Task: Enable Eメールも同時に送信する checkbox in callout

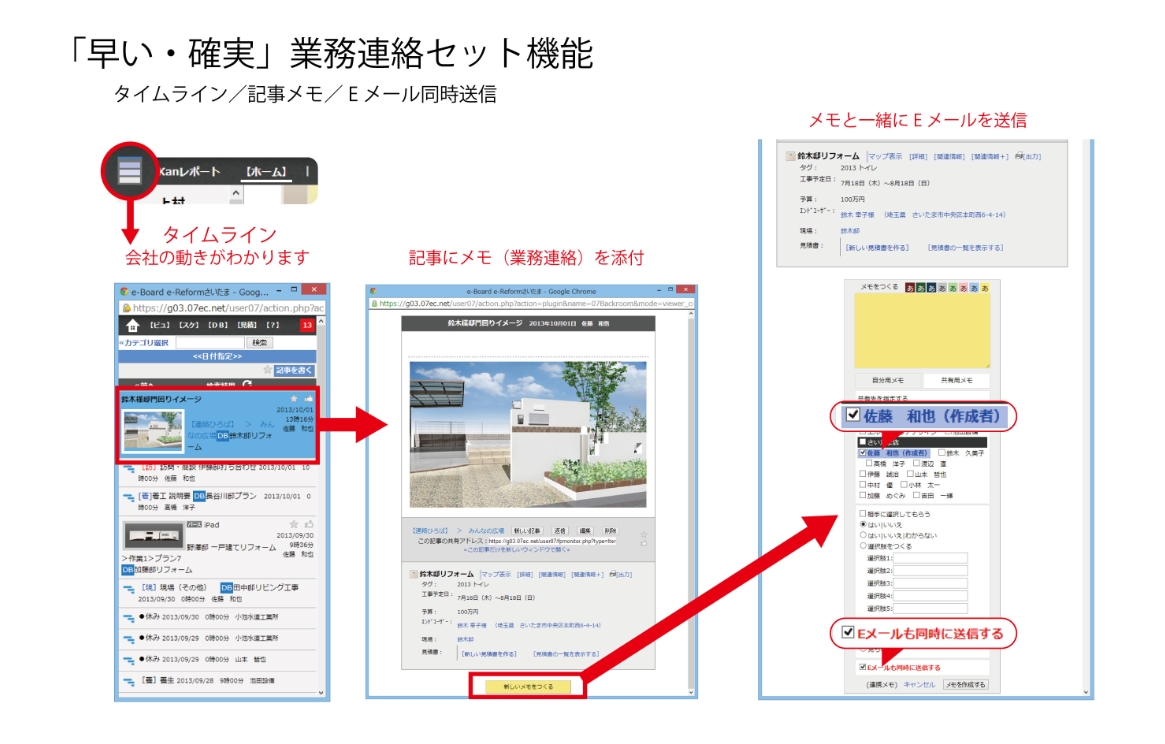Action: pyautogui.click(x=848, y=633)
